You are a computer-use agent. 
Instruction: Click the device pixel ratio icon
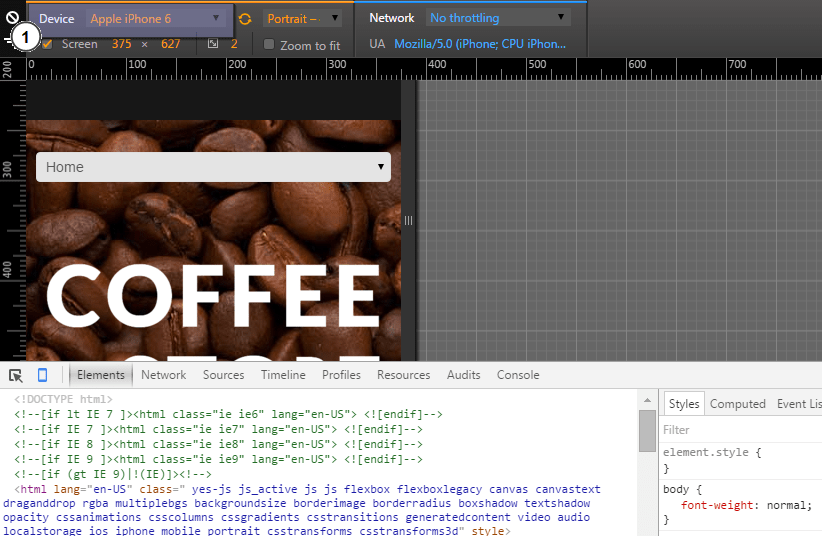(x=213, y=44)
